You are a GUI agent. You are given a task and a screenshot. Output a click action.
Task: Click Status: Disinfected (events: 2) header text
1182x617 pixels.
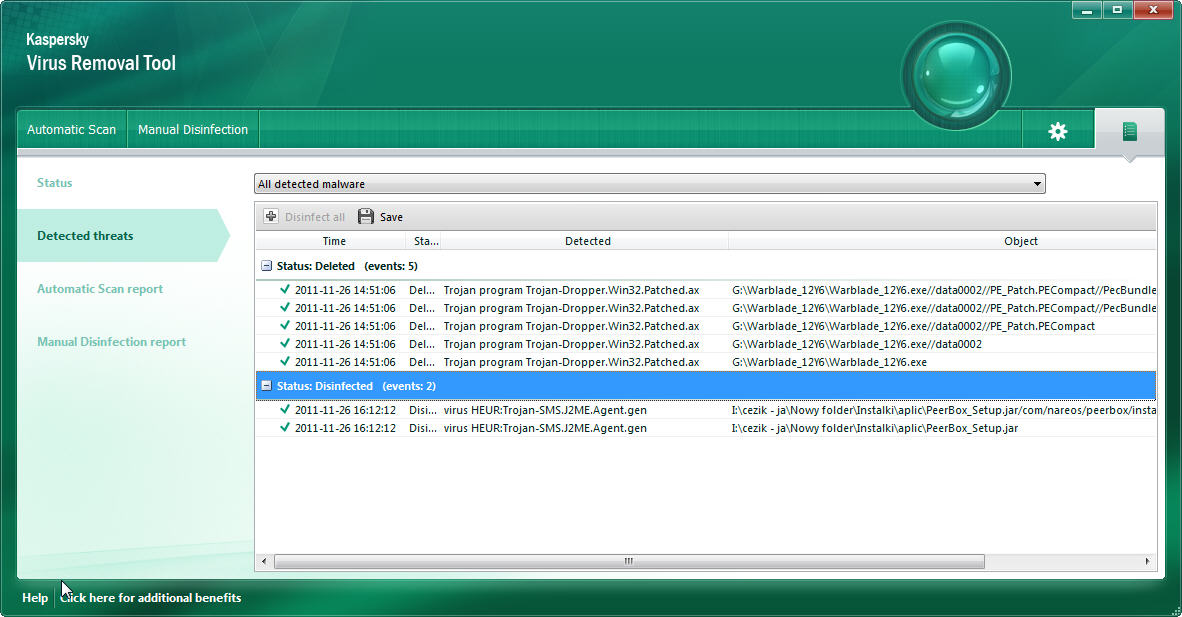(x=356, y=385)
